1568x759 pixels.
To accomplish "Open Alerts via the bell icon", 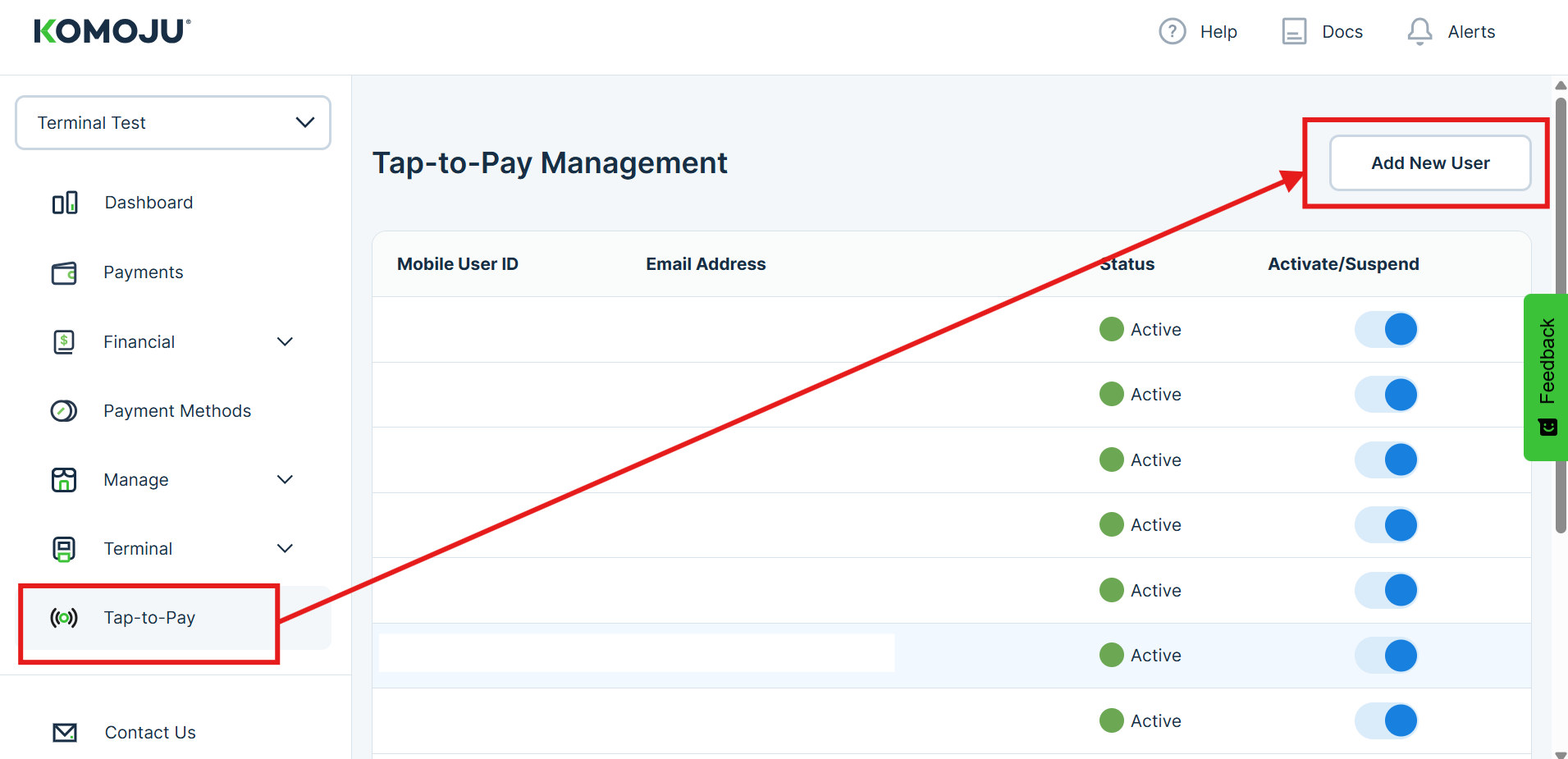I will (x=1419, y=31).
